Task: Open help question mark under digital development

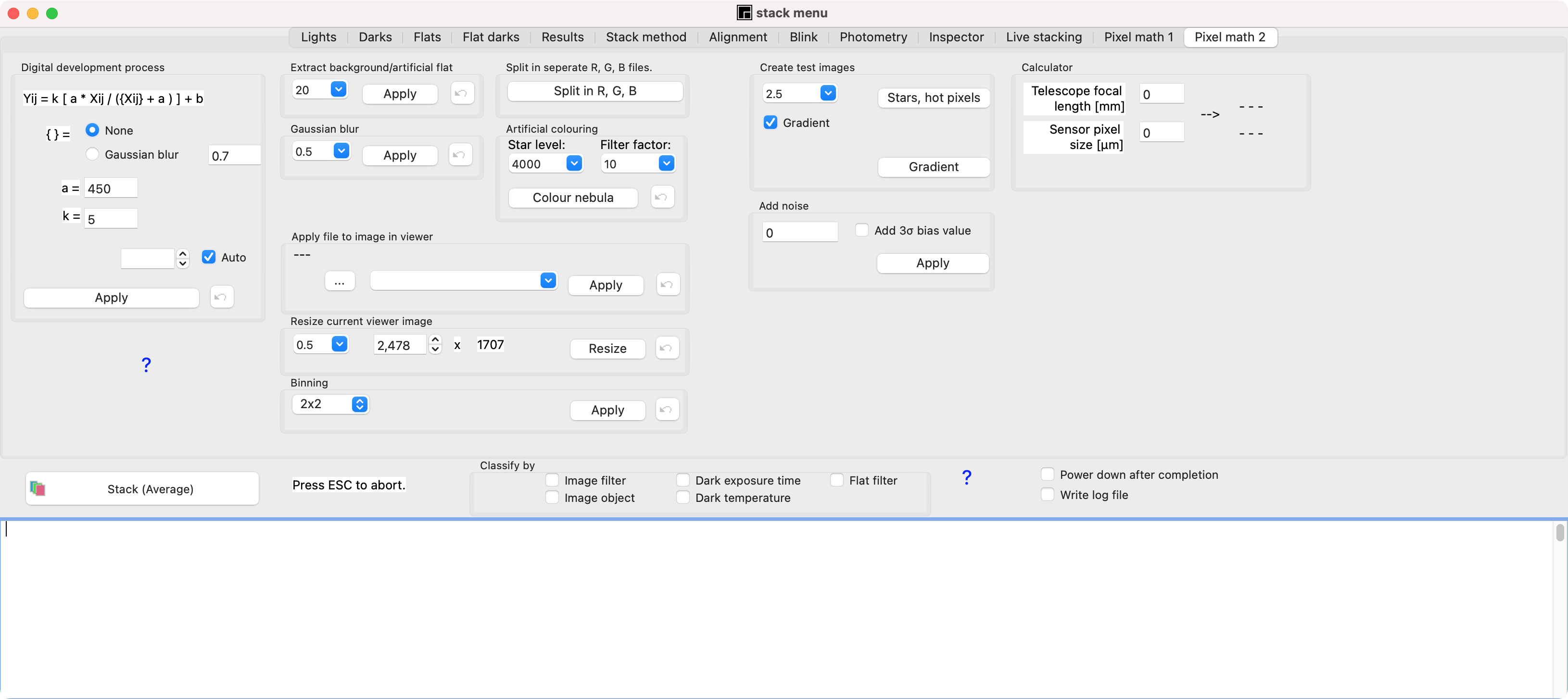Action: [x=146, y=365]
